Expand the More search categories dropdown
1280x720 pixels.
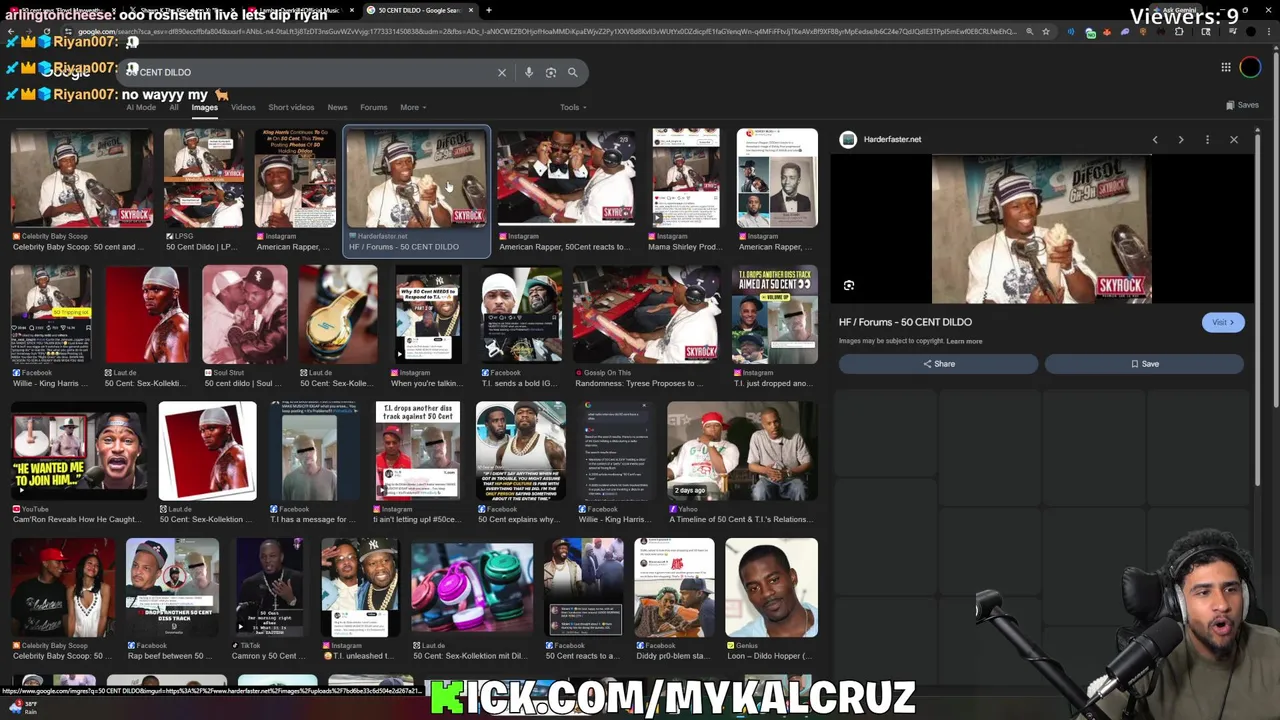pos(413,107)
